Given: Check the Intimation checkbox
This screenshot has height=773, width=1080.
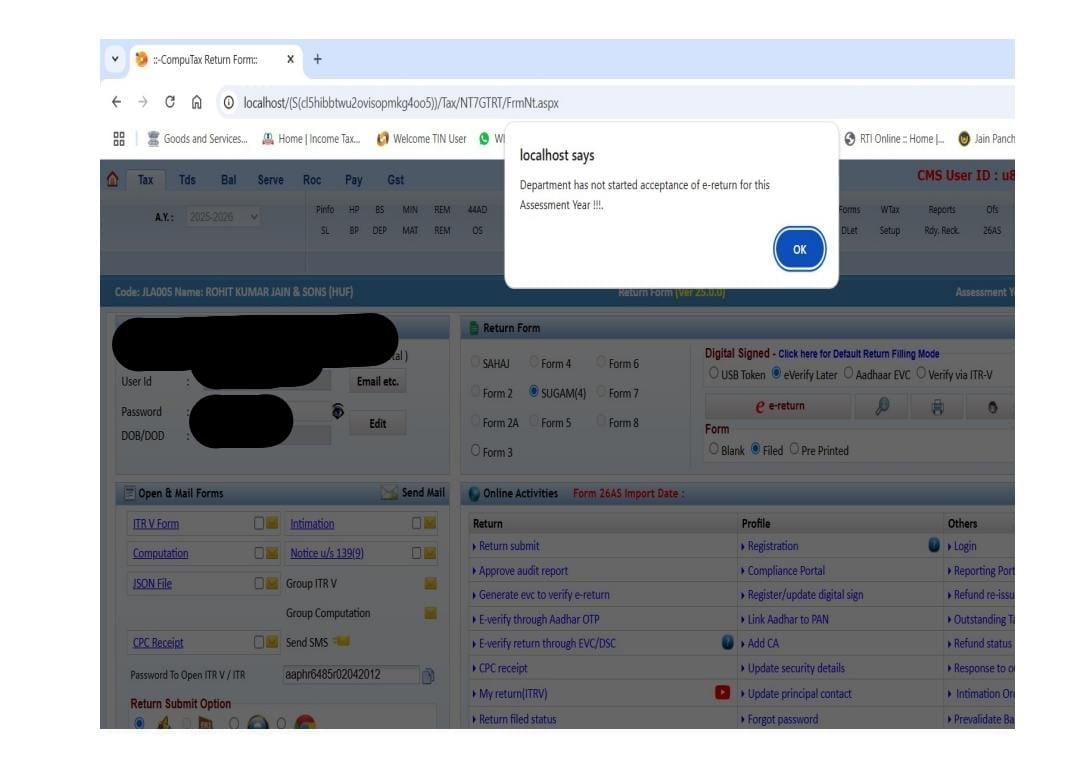Looking at the screenshot, I should [x=416, y=524].
